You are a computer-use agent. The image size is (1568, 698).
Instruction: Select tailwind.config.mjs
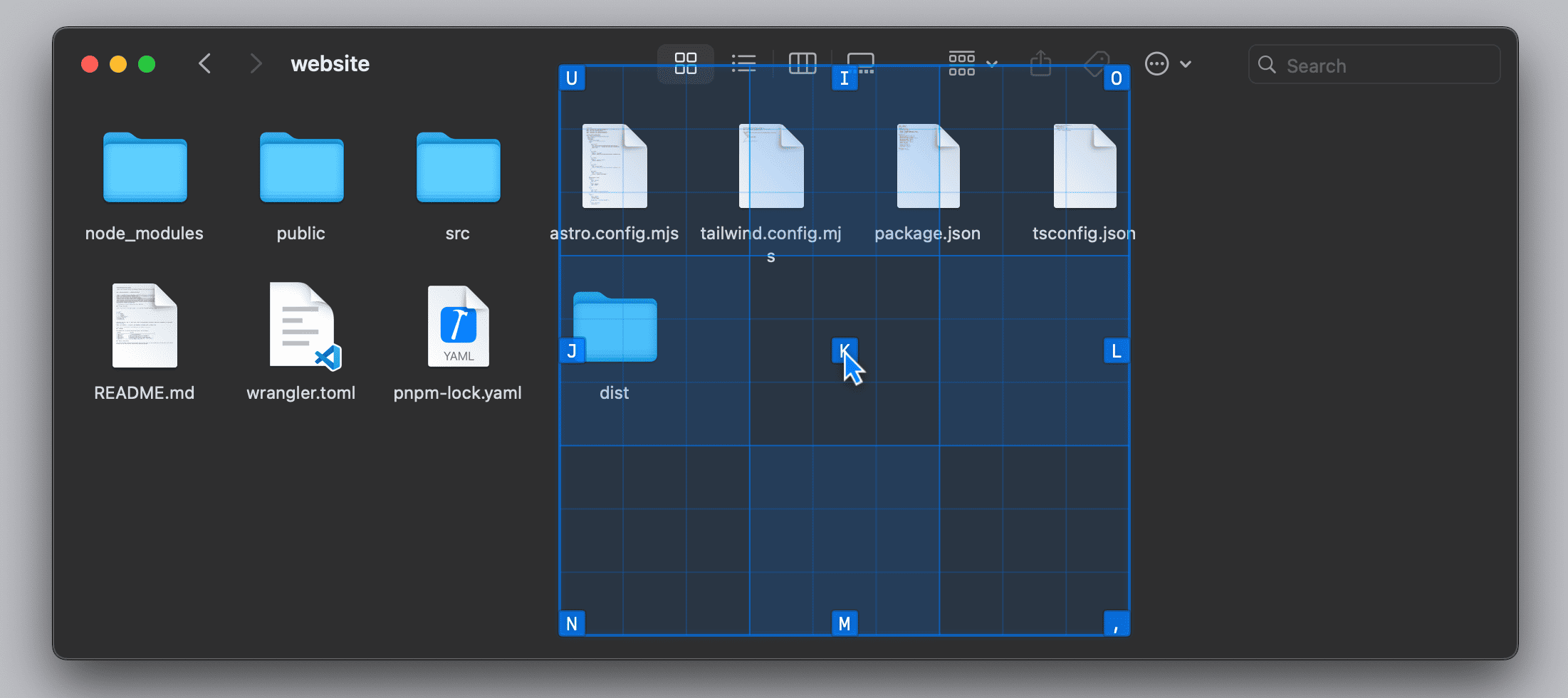coord(770,165)
